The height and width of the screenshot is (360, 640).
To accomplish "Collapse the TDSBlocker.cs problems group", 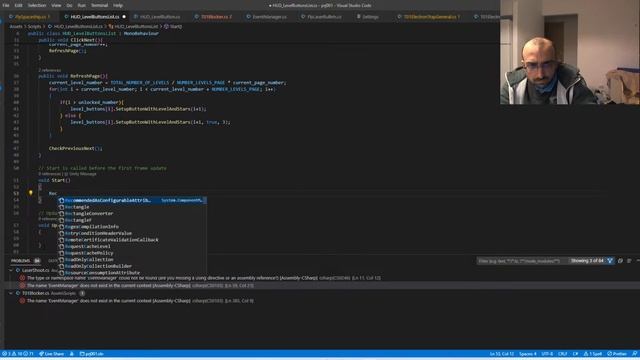I will tap(11, 293).
